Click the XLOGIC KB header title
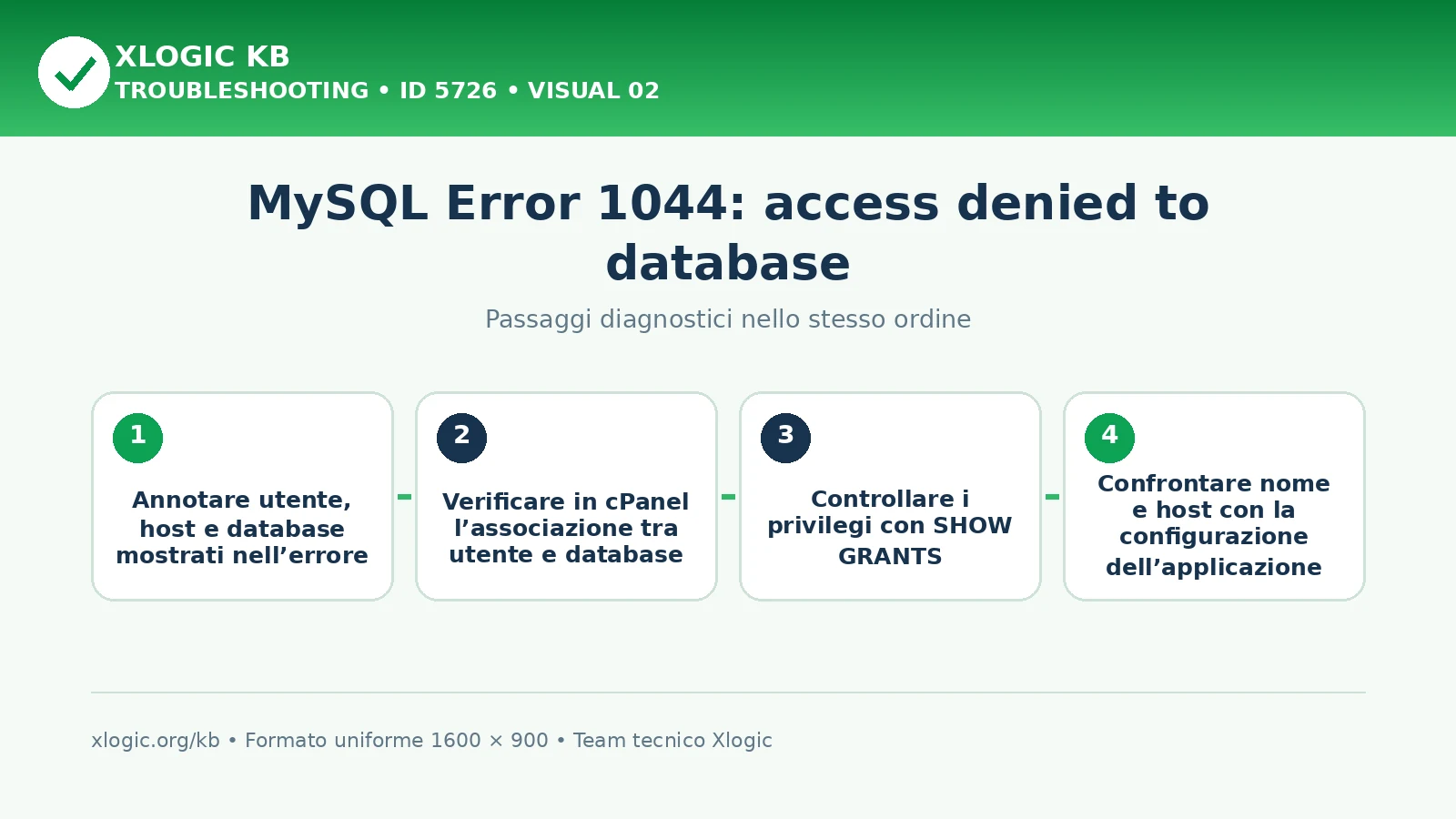Screen dimensions: 1456x819 [202, 56]
